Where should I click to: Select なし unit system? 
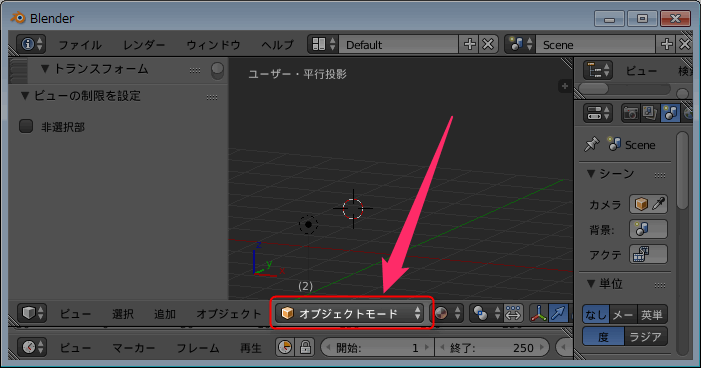[595, 315]
